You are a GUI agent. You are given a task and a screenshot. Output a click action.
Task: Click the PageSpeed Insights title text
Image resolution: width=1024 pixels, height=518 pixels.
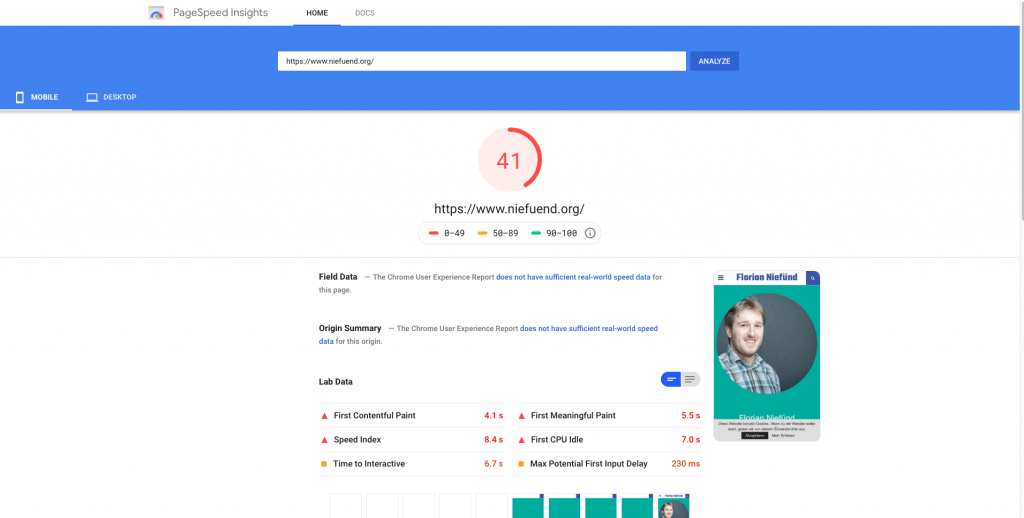coord(220,13)
